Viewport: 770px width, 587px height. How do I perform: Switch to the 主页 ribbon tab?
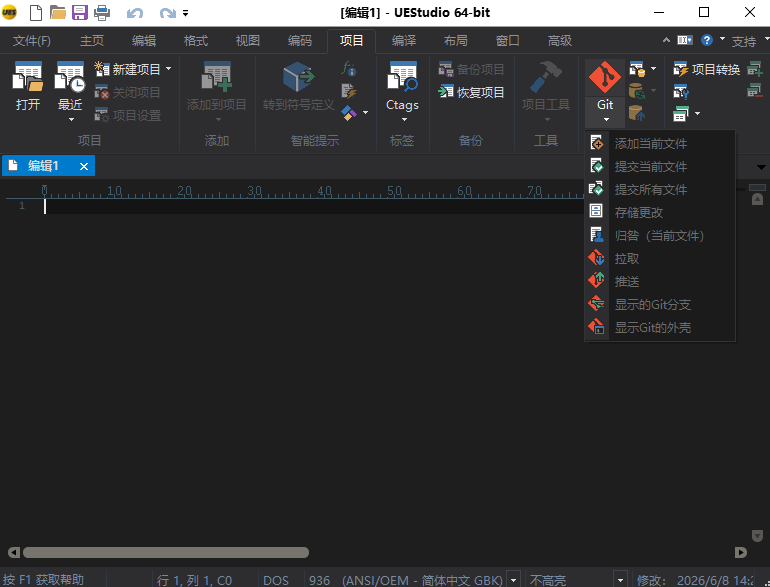[92, 41]
